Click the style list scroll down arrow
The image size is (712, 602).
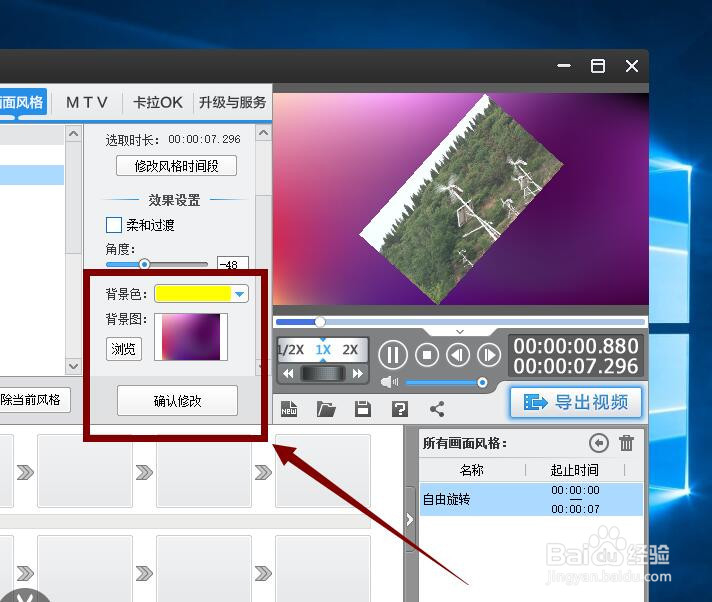click(x=74, y=365)
